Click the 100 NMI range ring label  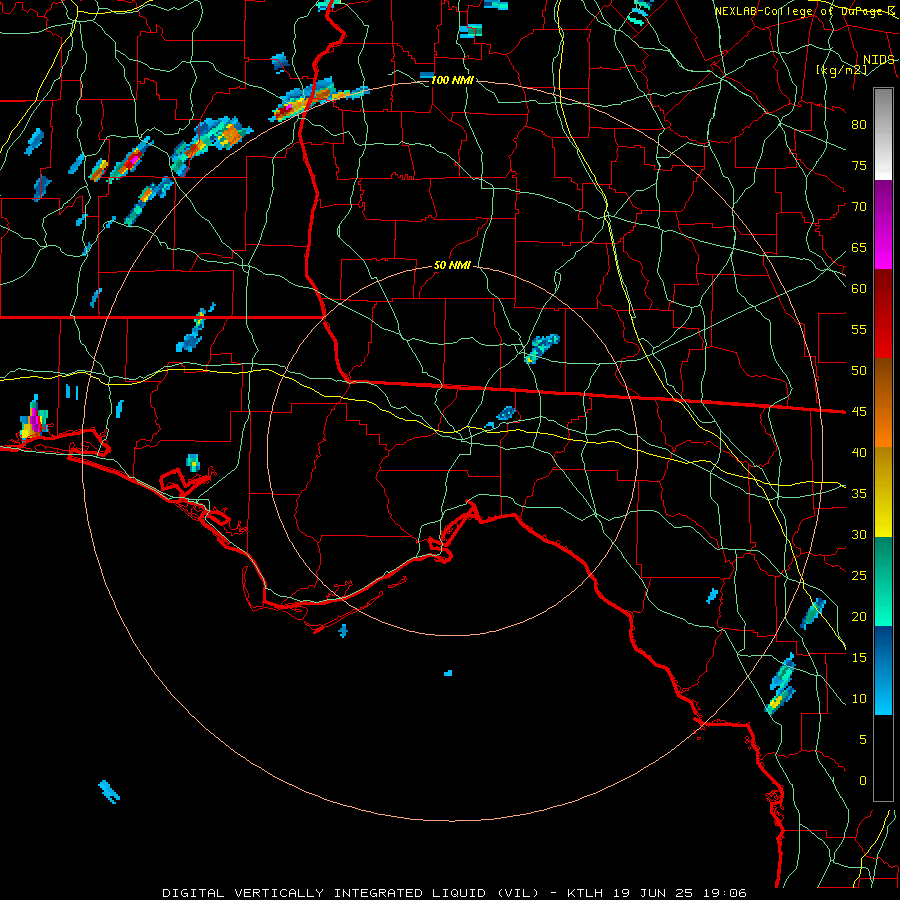452,80
